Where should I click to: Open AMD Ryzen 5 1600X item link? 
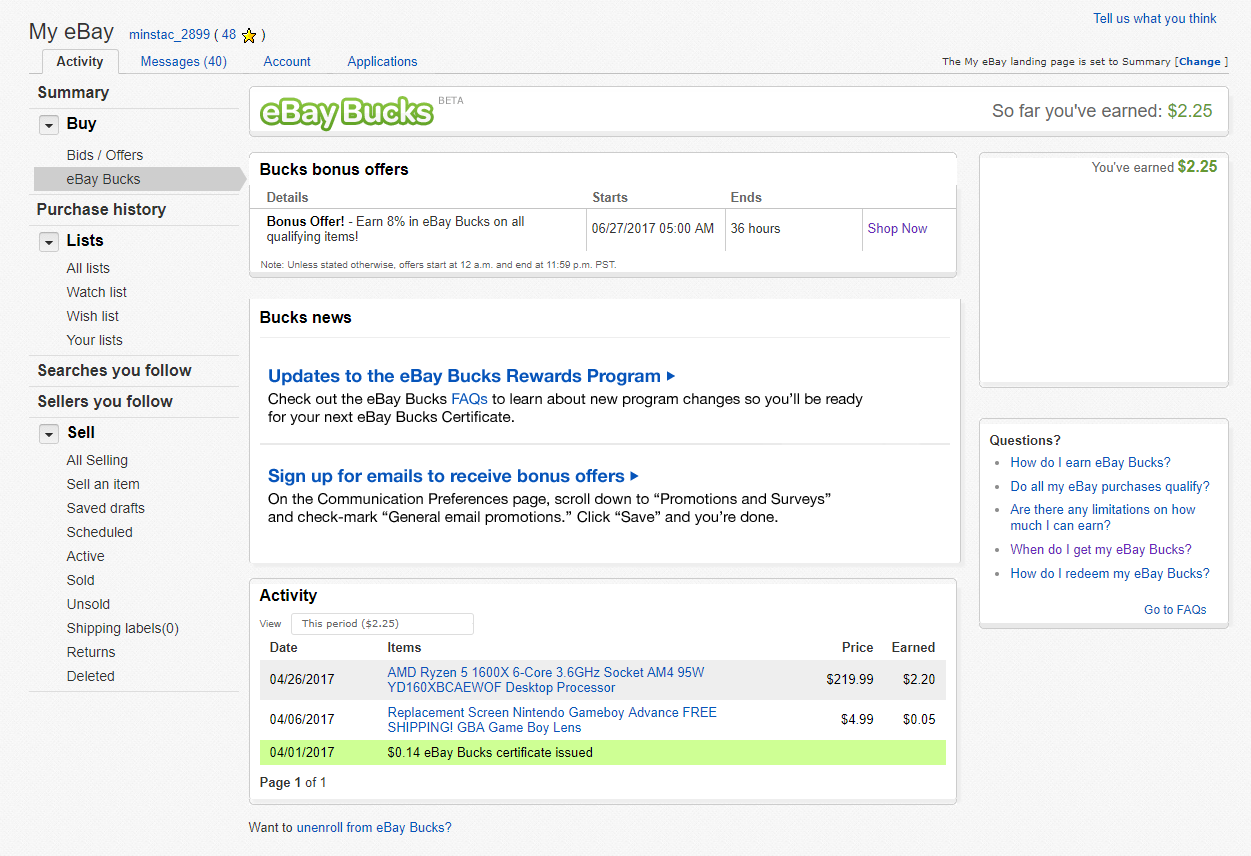click(546, 680)
